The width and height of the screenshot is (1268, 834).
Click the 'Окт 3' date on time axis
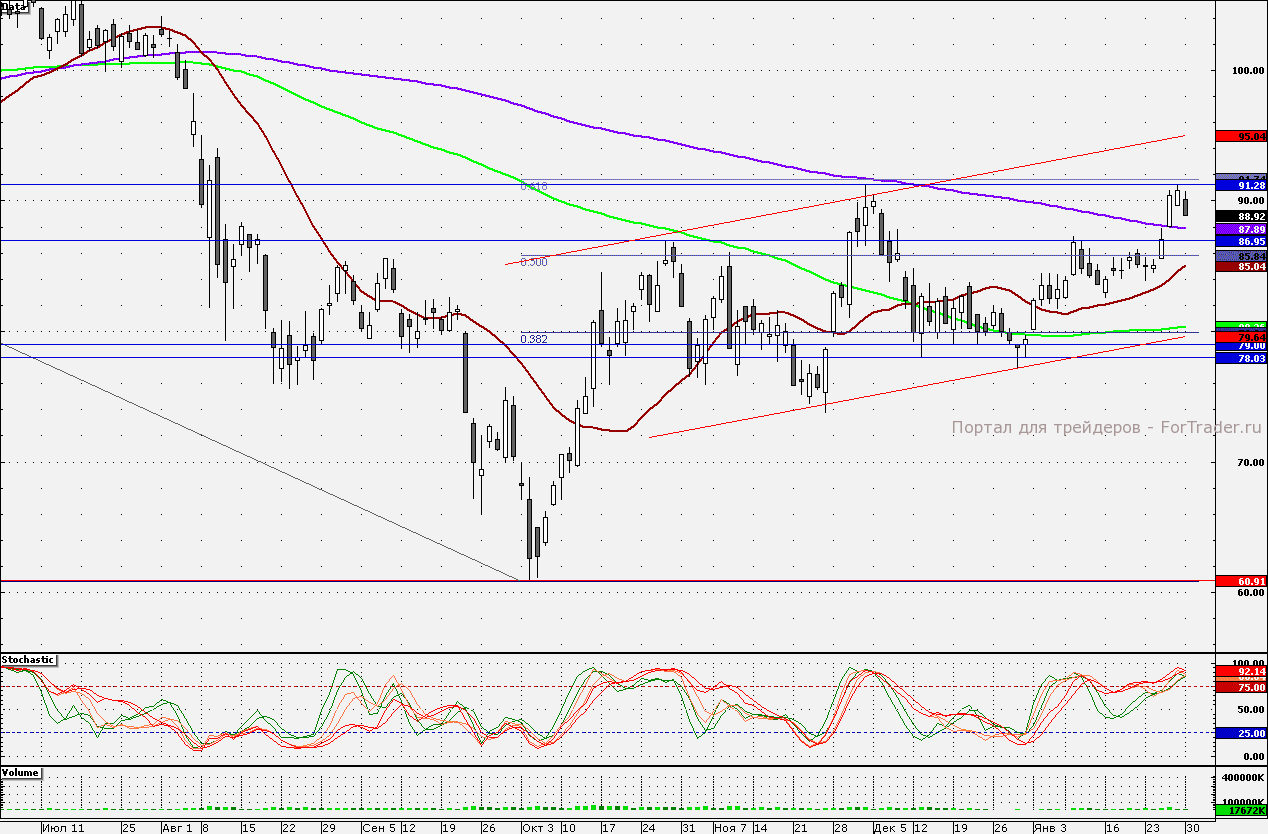coord(537,828)
